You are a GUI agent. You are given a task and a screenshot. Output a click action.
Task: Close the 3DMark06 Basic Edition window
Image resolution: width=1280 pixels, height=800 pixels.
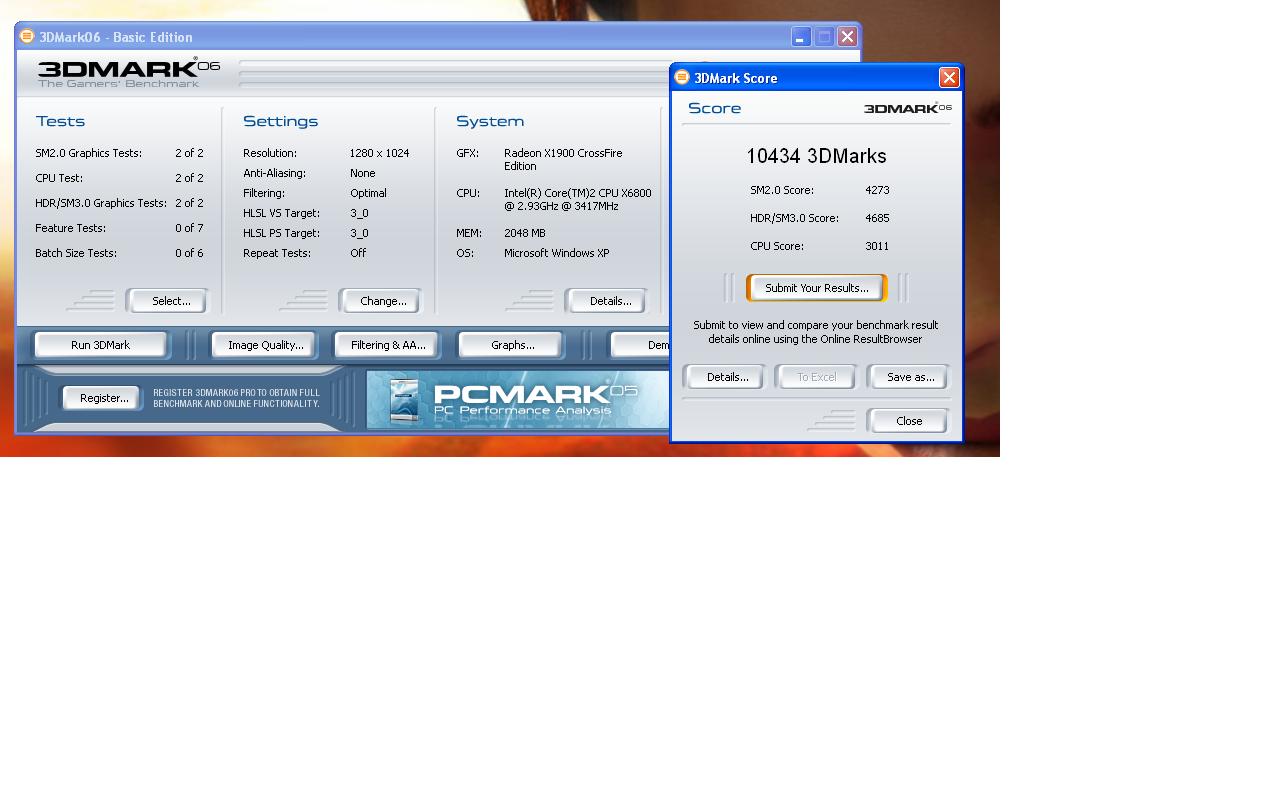[847, 37]
